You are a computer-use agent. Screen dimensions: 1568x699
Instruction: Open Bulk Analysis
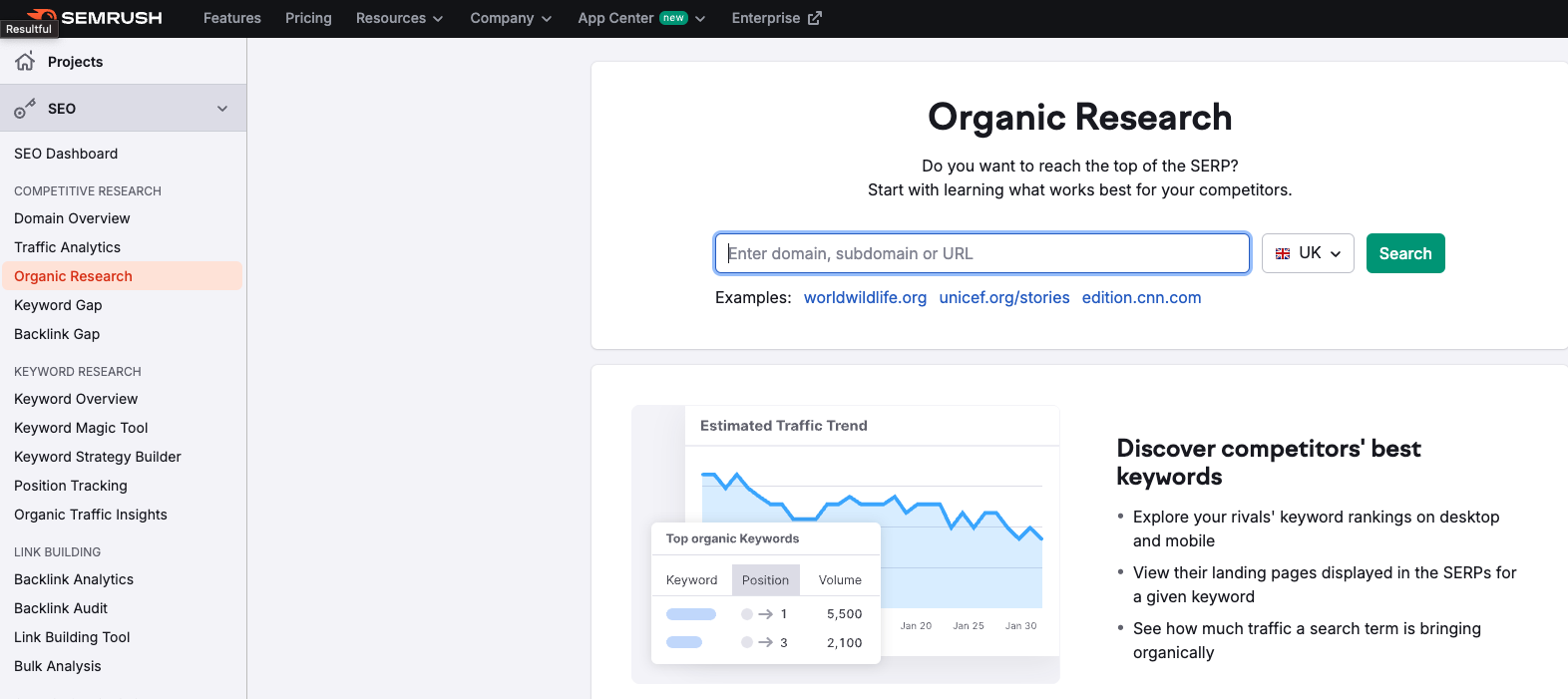58,666
